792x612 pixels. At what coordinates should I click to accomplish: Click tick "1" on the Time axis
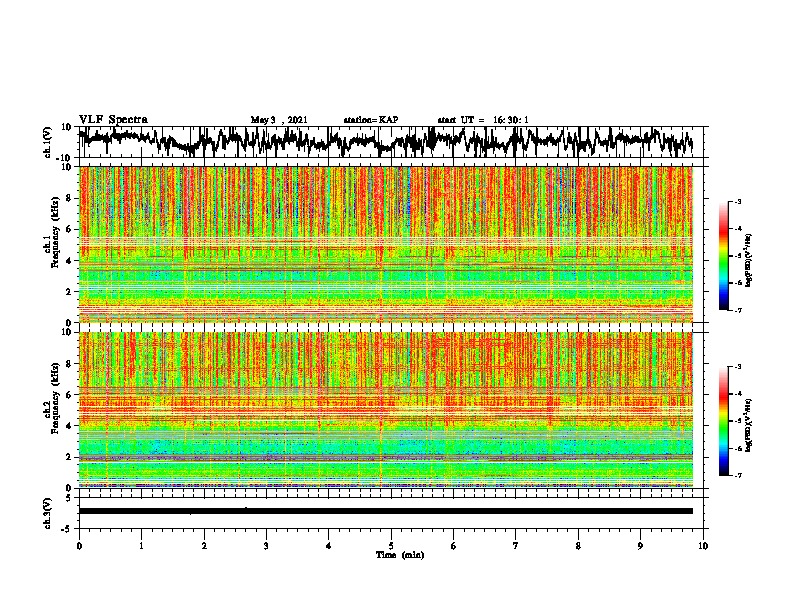141,546
